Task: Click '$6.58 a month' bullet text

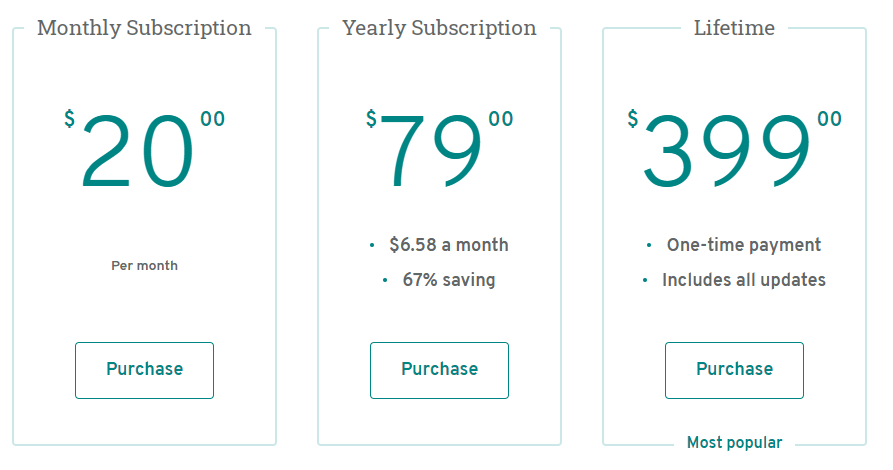Action: pyautogui.click(x=449, y=245)
